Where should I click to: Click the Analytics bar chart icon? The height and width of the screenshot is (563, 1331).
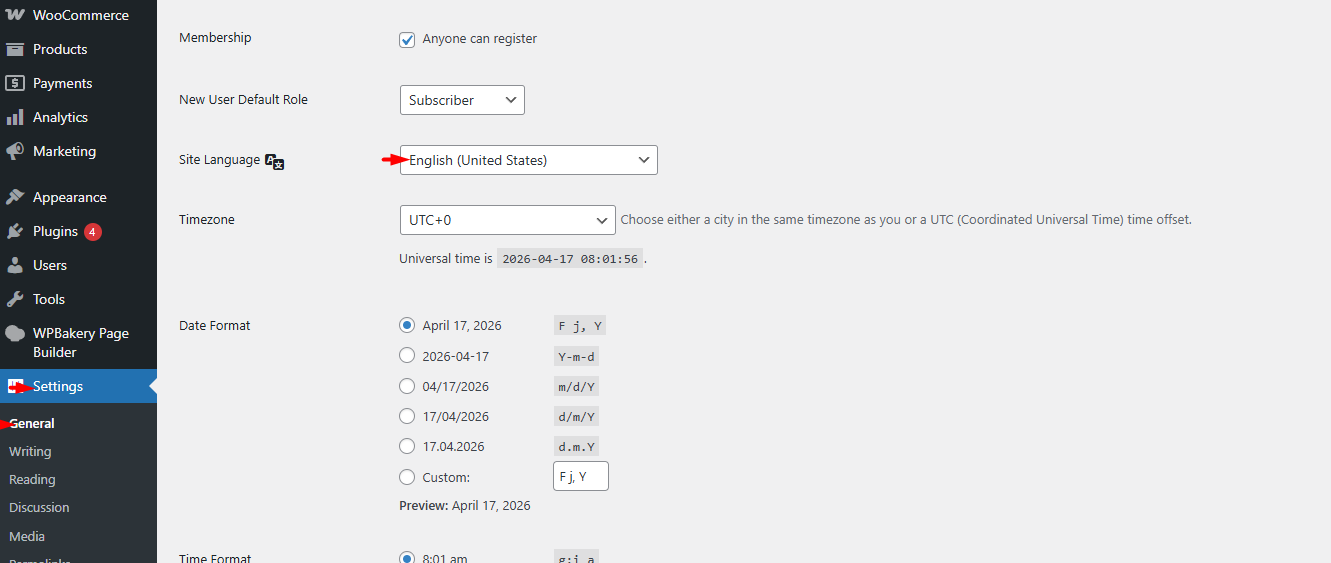click(x=15, y=117)
